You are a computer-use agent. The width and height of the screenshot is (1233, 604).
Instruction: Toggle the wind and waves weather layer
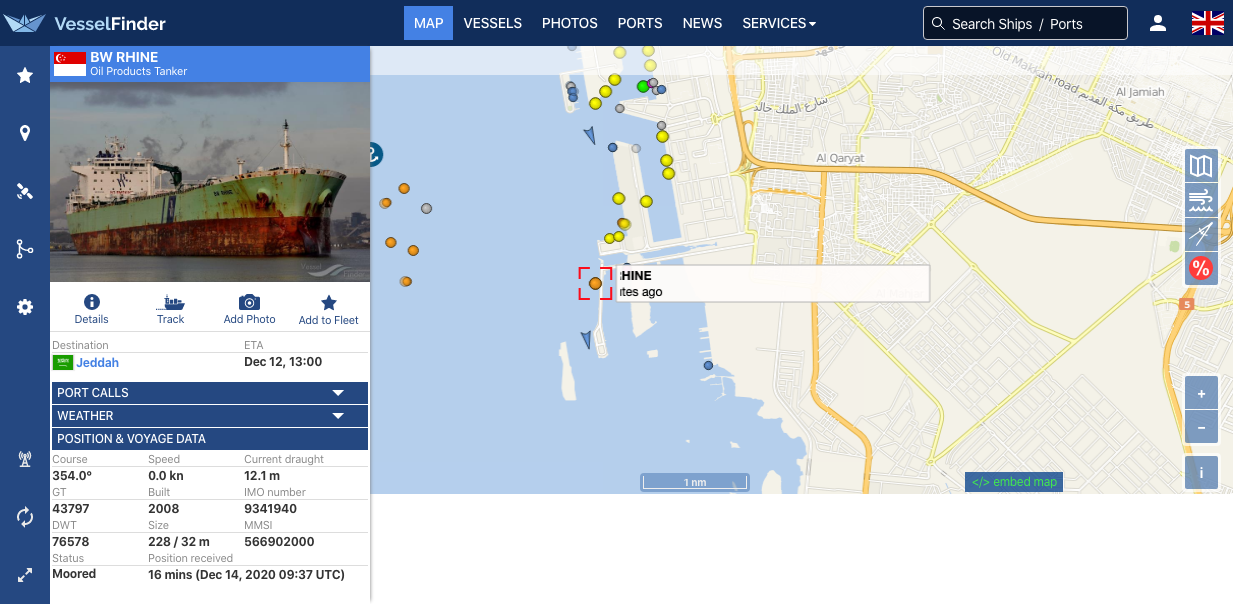pos(1201,200)
